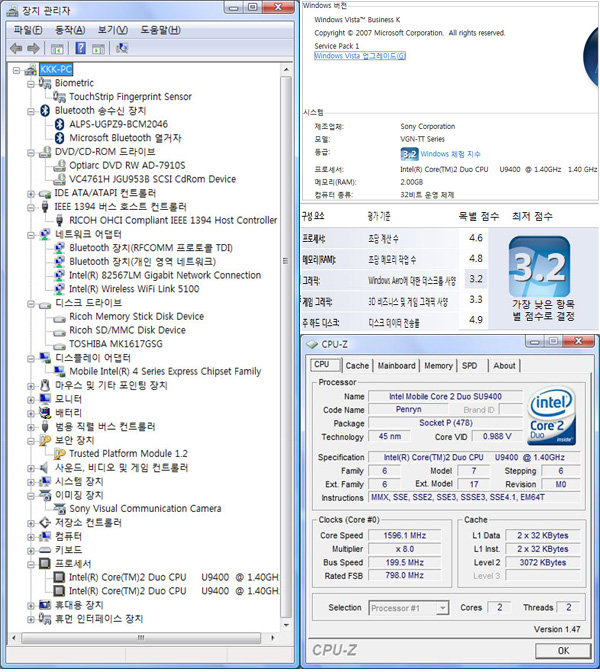Click camera icon of Sony Visual Communication Camera
600x672 pixels.
(60, 508)
